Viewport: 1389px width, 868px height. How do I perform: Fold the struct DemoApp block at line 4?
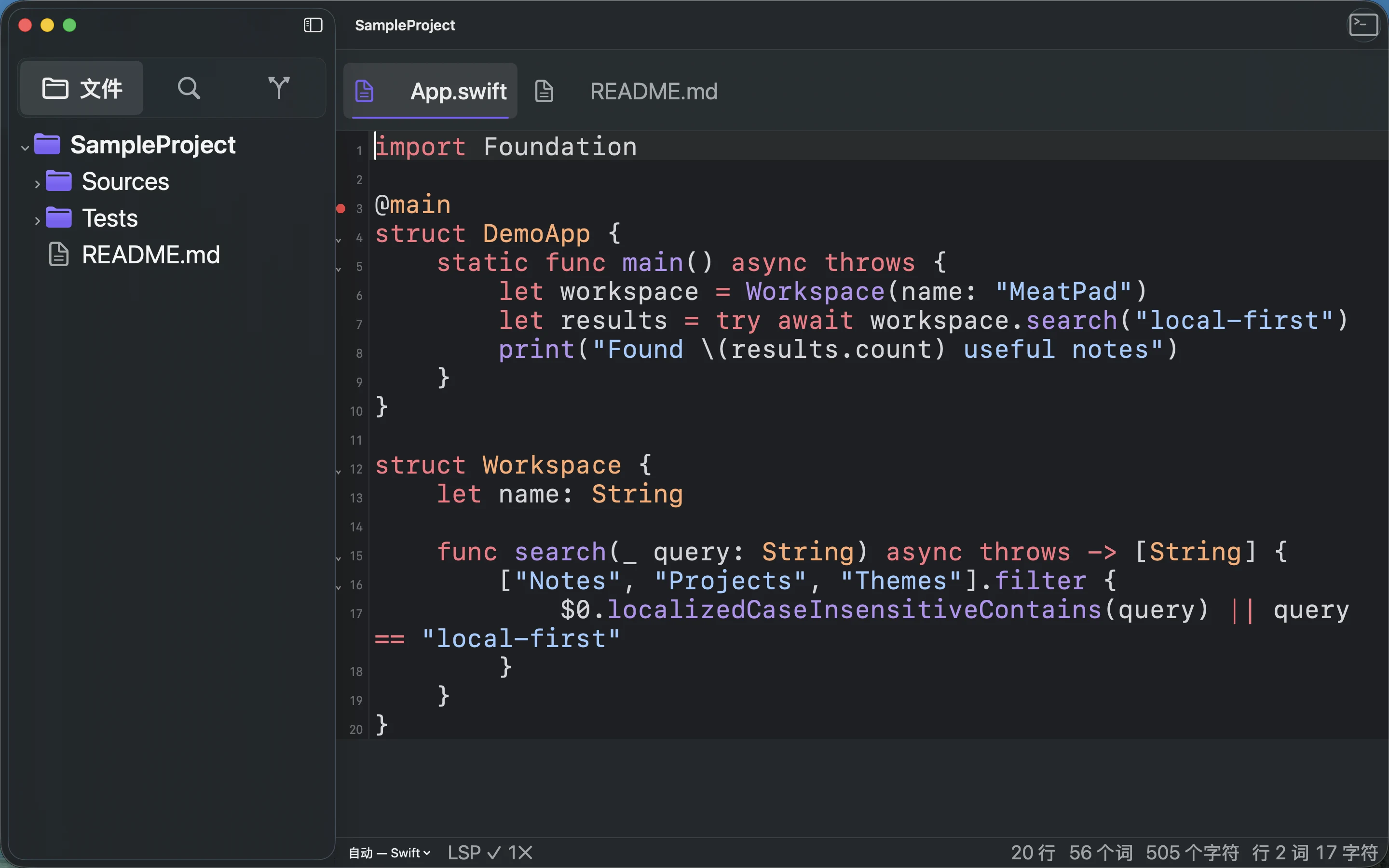pyautogui.click(x=339, y=240)
